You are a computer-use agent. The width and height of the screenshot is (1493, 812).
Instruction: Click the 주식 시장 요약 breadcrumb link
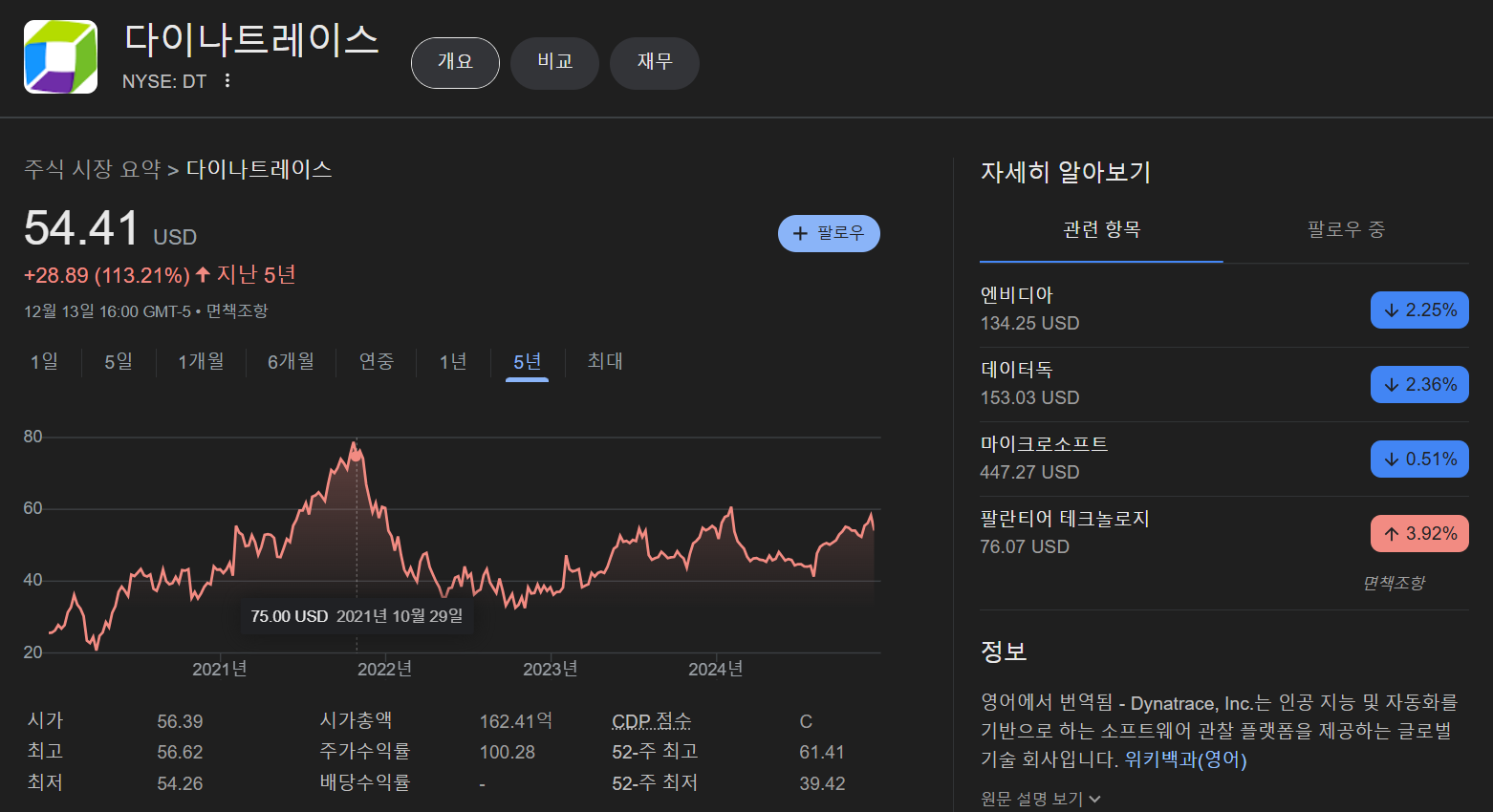click(x=93, y=170)
